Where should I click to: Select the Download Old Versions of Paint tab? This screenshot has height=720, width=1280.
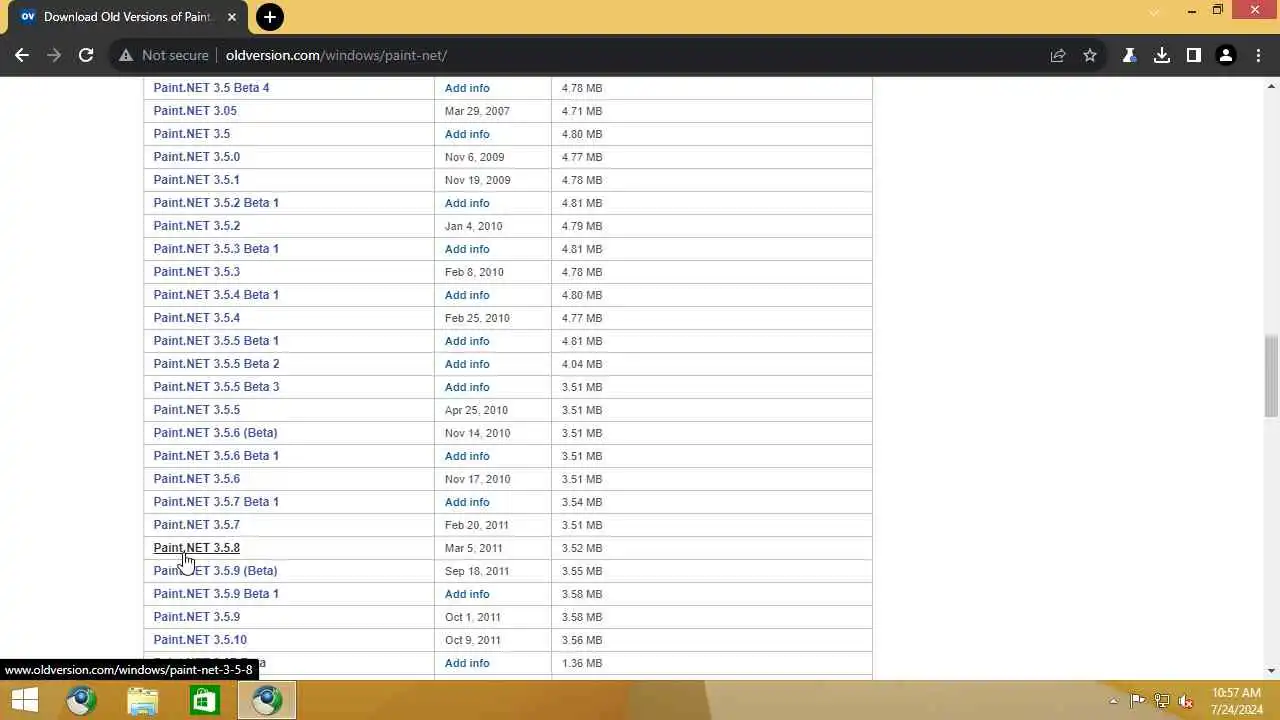128,17
